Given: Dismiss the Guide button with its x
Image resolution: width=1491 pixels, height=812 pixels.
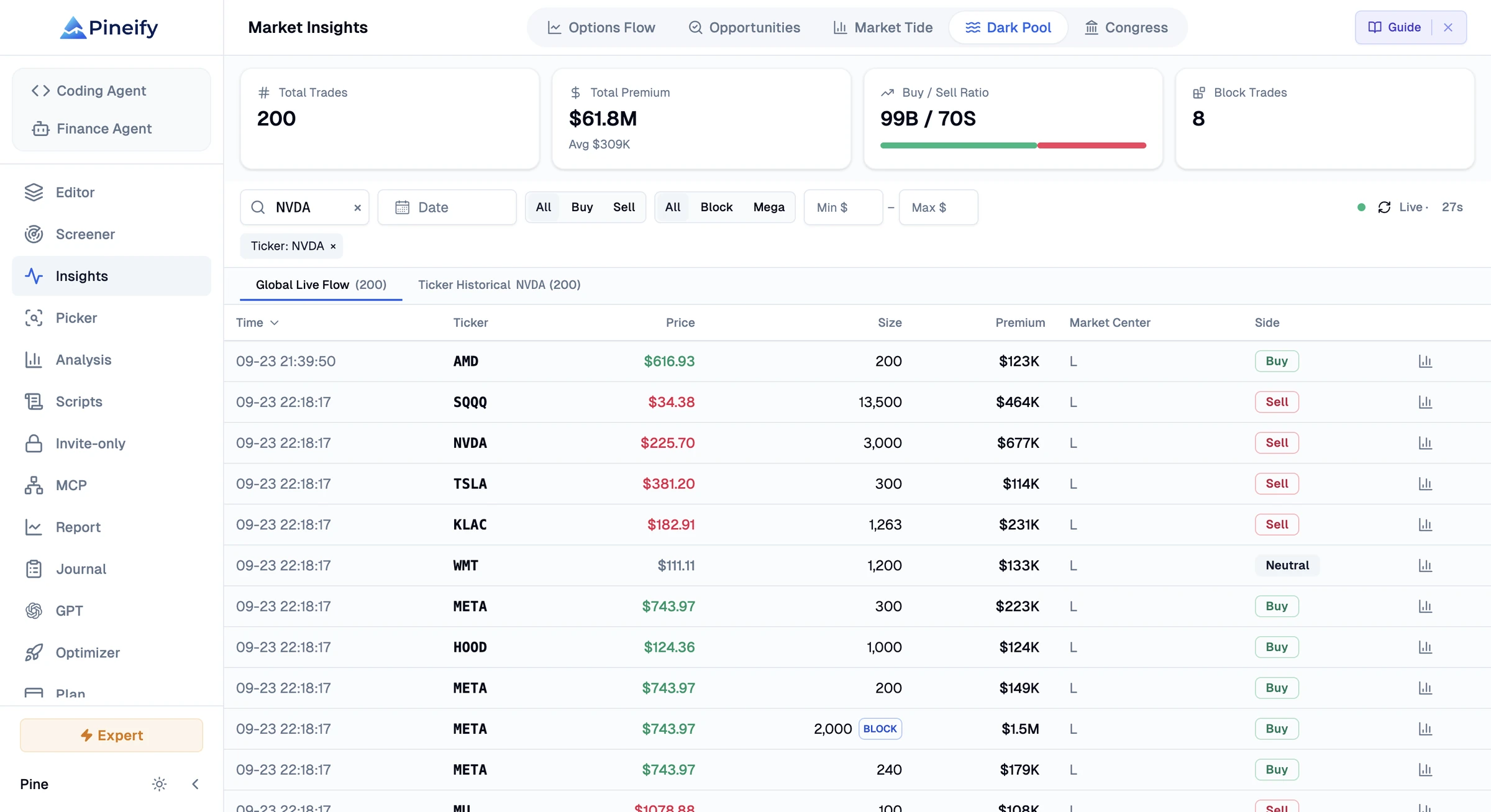Looking at the screenshot, I should (x=1448, y=27).
